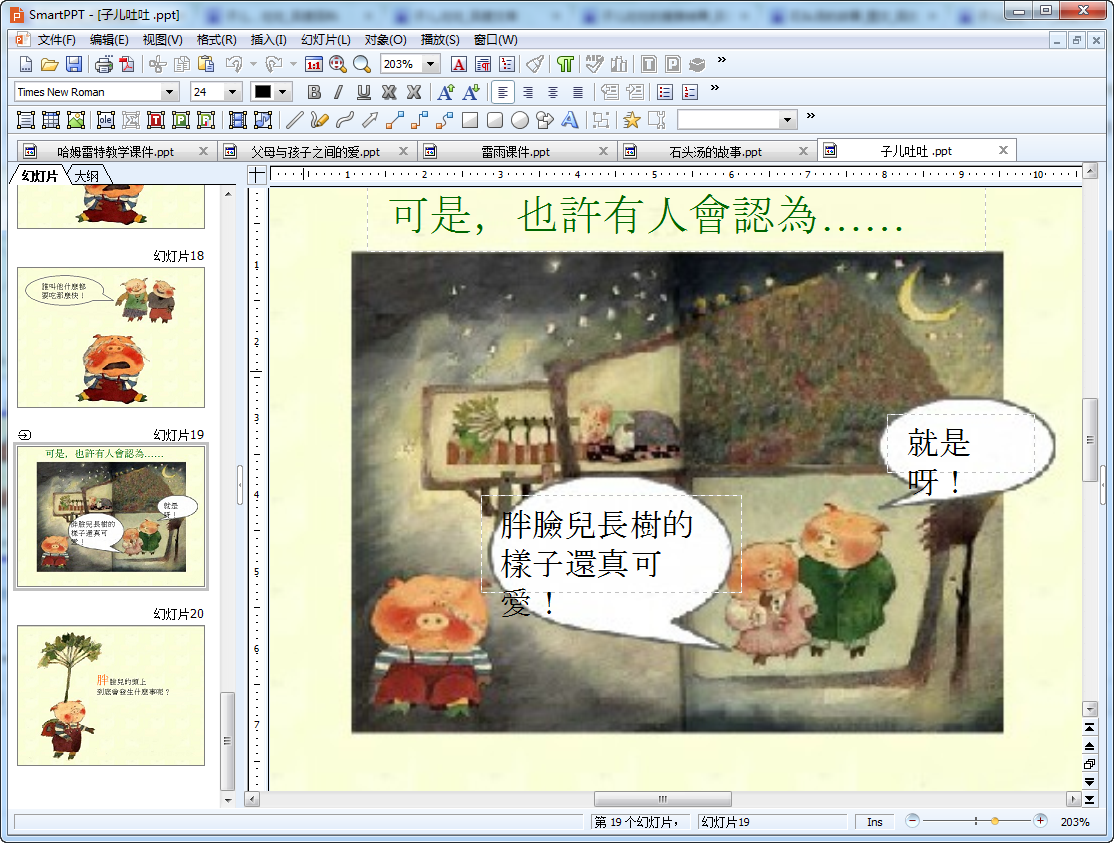This screenshot has width=1114, height=843.
Task: Switch to the 大纲 outline tab
Action: [x=87, y=175]
